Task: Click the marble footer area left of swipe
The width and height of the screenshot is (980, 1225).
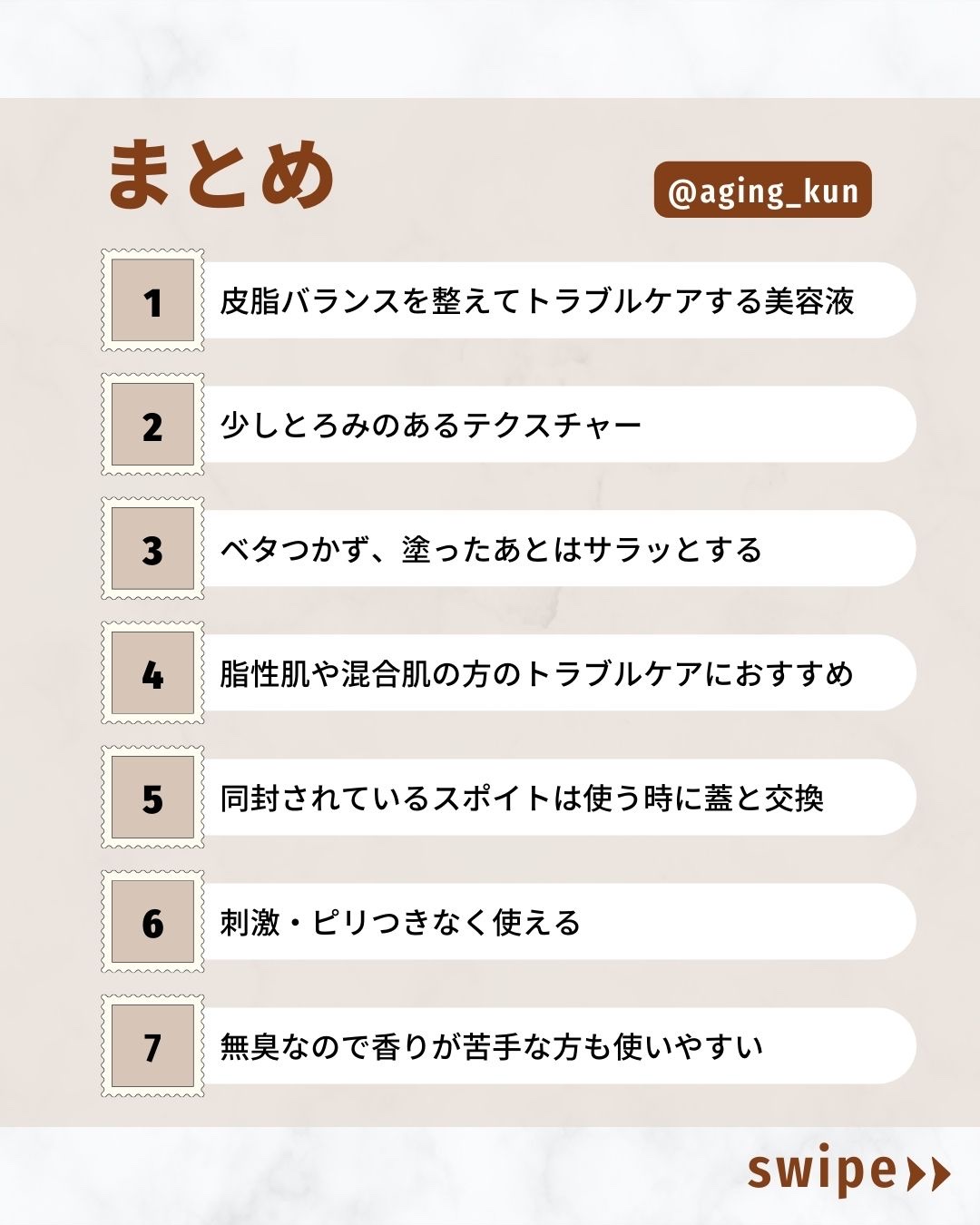Action: (x=363, y=1175)
